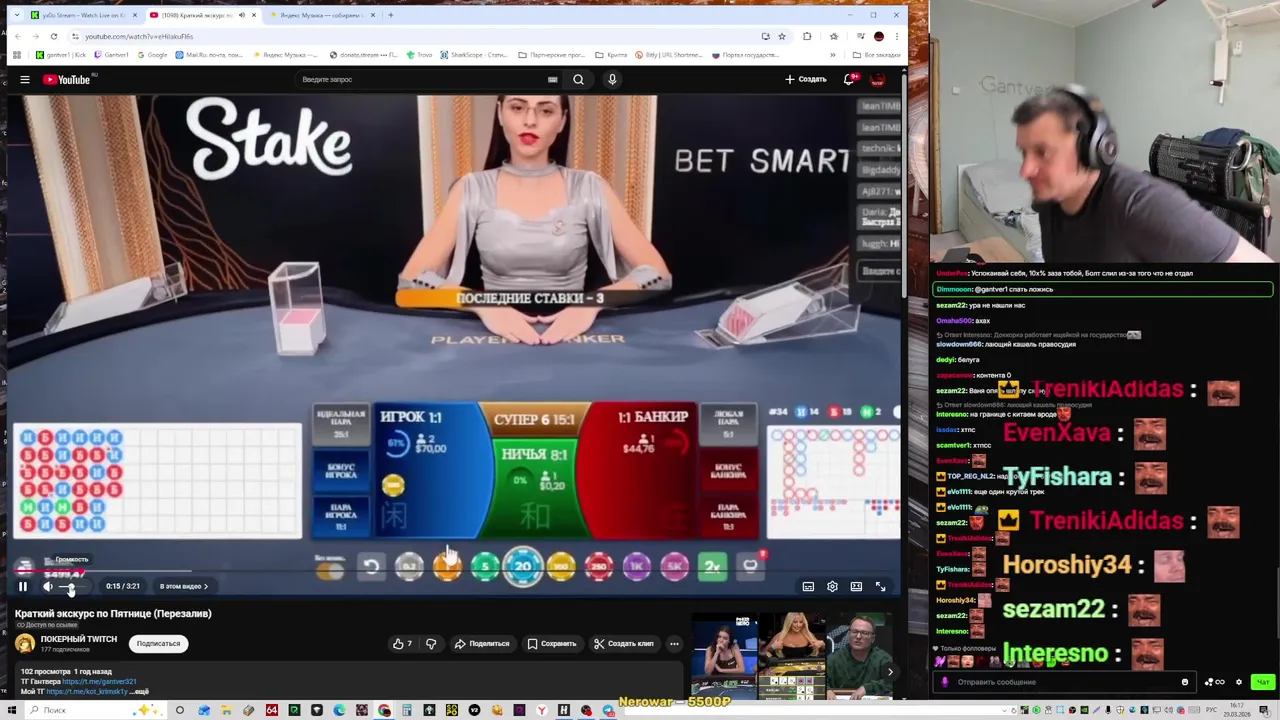
Task: Open the browser extensions puzzle icon
Action: point(807,36)
